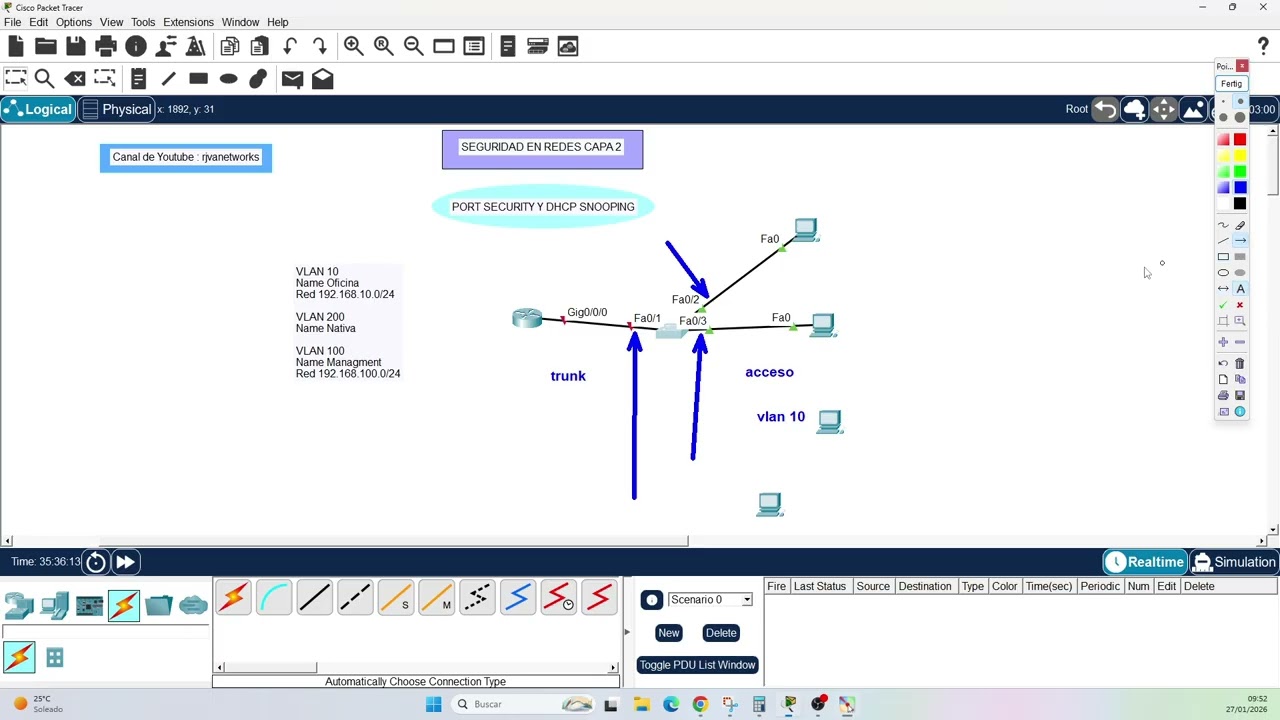Choose the Place Note tool
Screen dimensions: 1280x720
(x=138, y=78)
